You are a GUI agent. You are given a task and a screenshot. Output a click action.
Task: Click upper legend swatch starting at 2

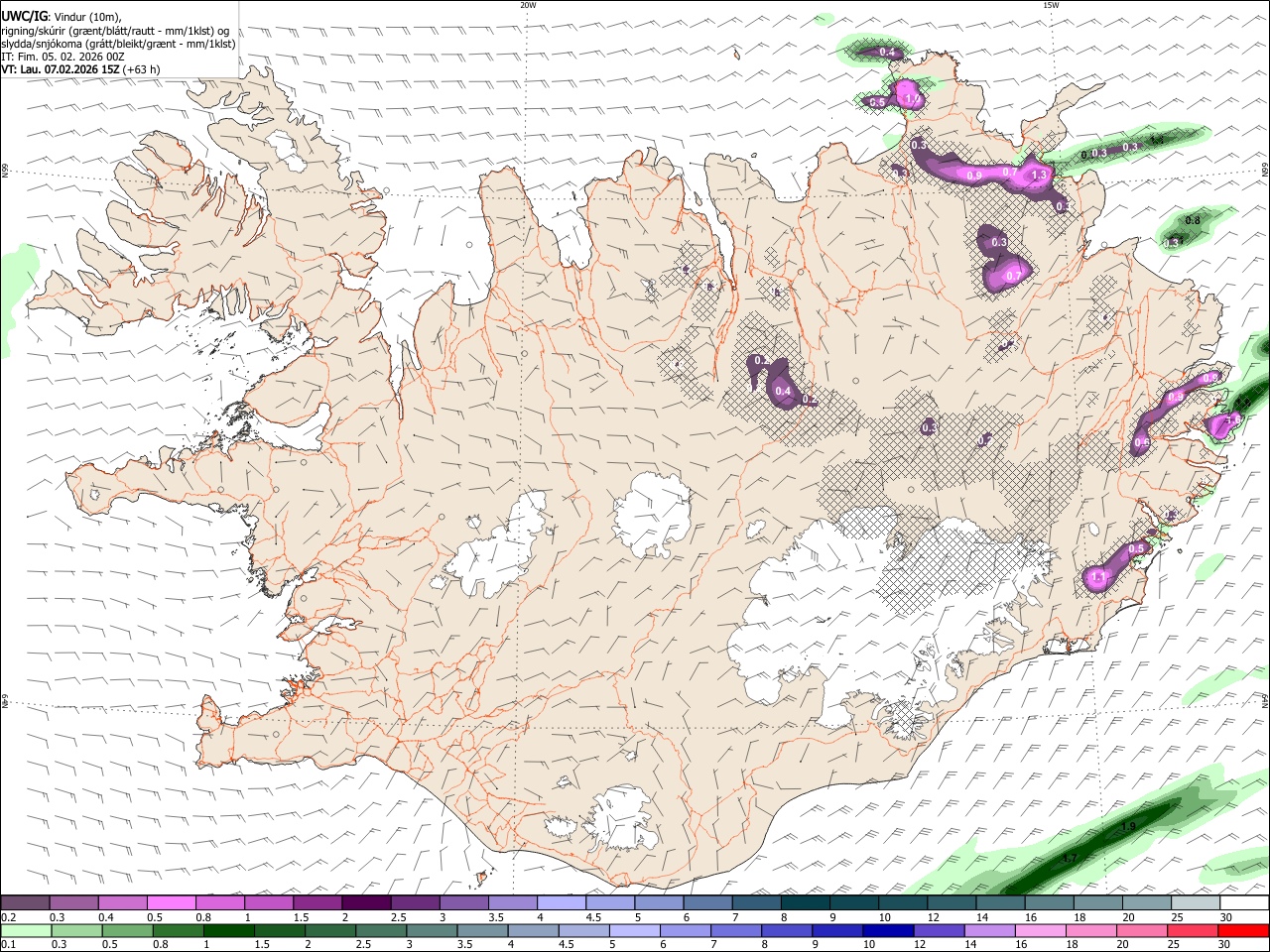click(x=366, y=902)
